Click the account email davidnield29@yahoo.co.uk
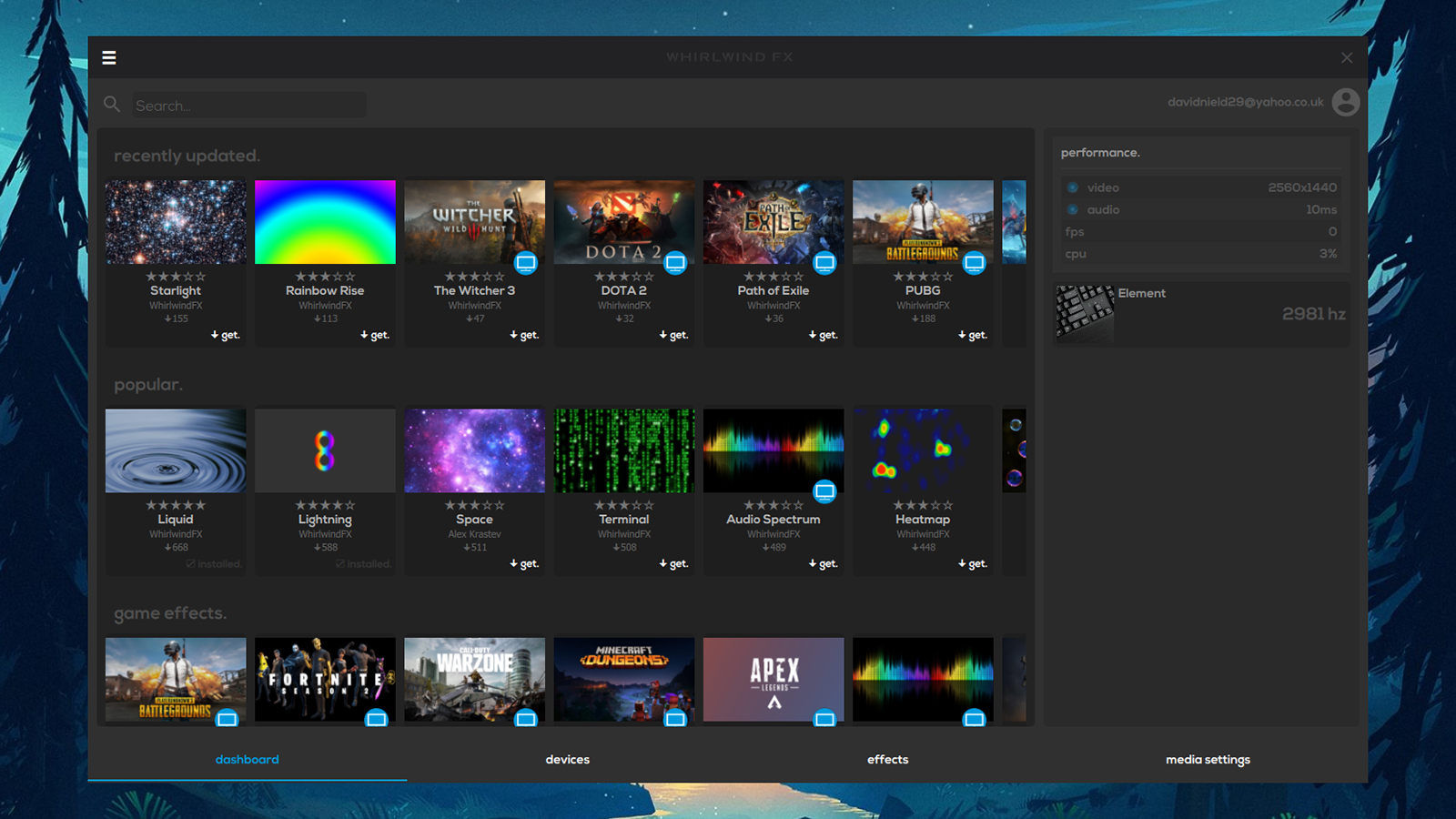Viewport: 1456px width, 819px height. pyautogui.click(x=1246, y=102)
